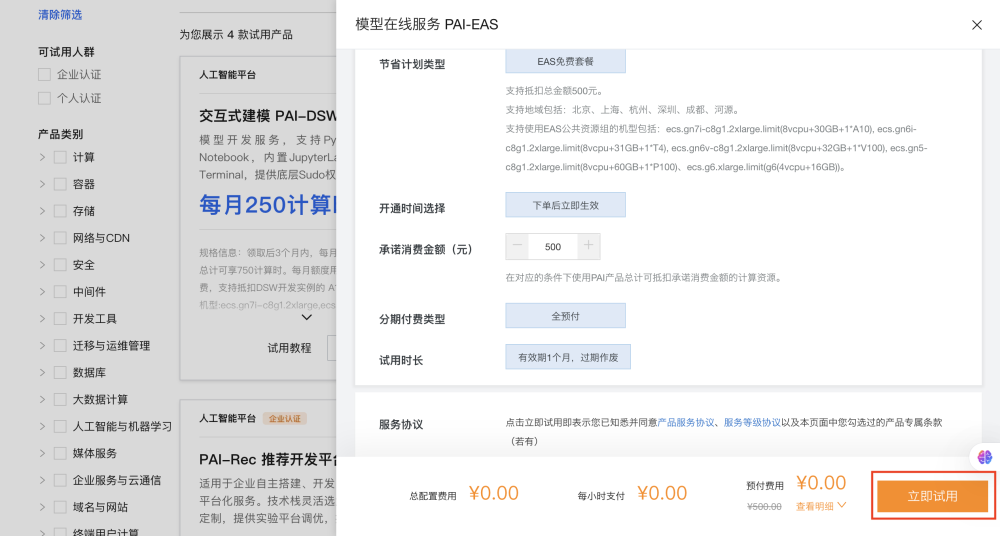Check the 媒体服务 category checkbox
1000x536 pixels.
60,453
